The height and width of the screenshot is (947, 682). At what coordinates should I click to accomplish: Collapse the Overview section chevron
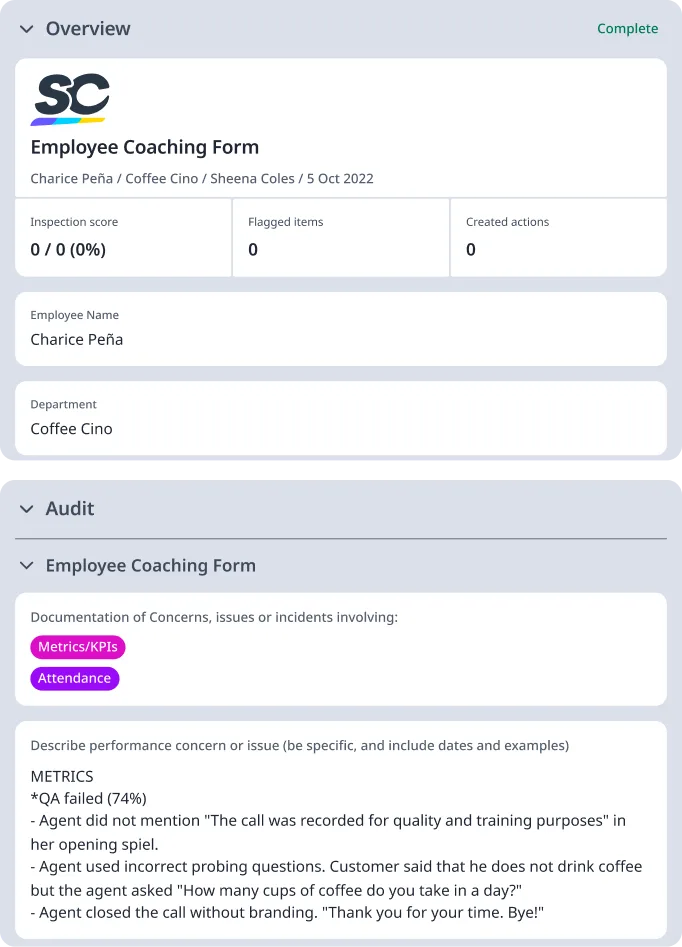pos(26,29)
